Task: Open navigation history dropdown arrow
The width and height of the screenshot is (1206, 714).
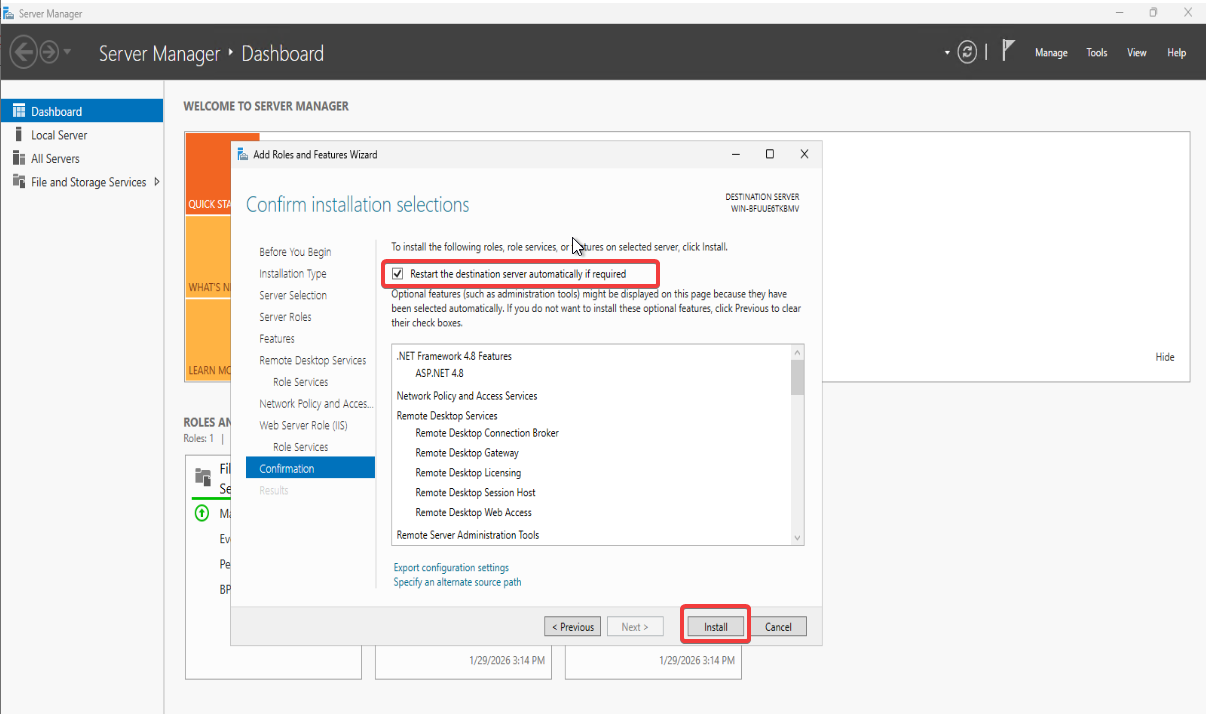Action: tap(68, 52)
